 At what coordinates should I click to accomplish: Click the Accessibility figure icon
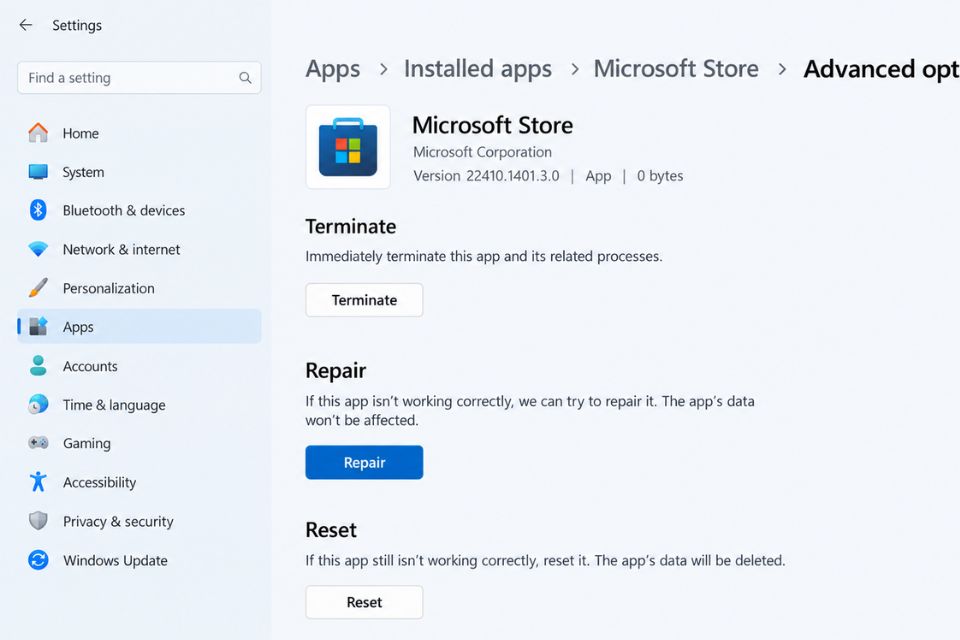[x=38, y=482]
